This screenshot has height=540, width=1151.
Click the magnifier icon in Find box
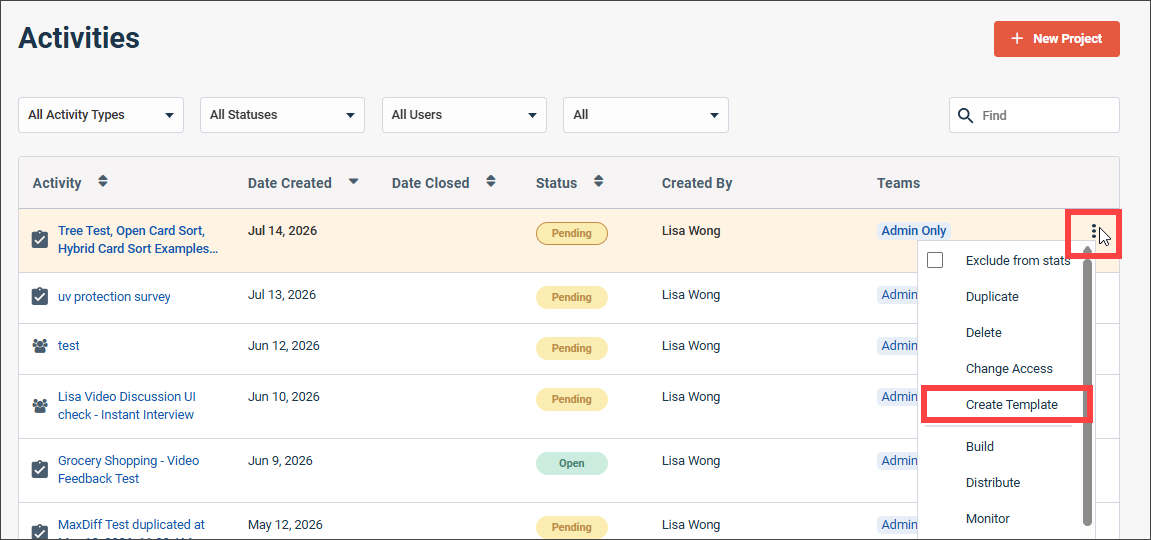[967, 115]
